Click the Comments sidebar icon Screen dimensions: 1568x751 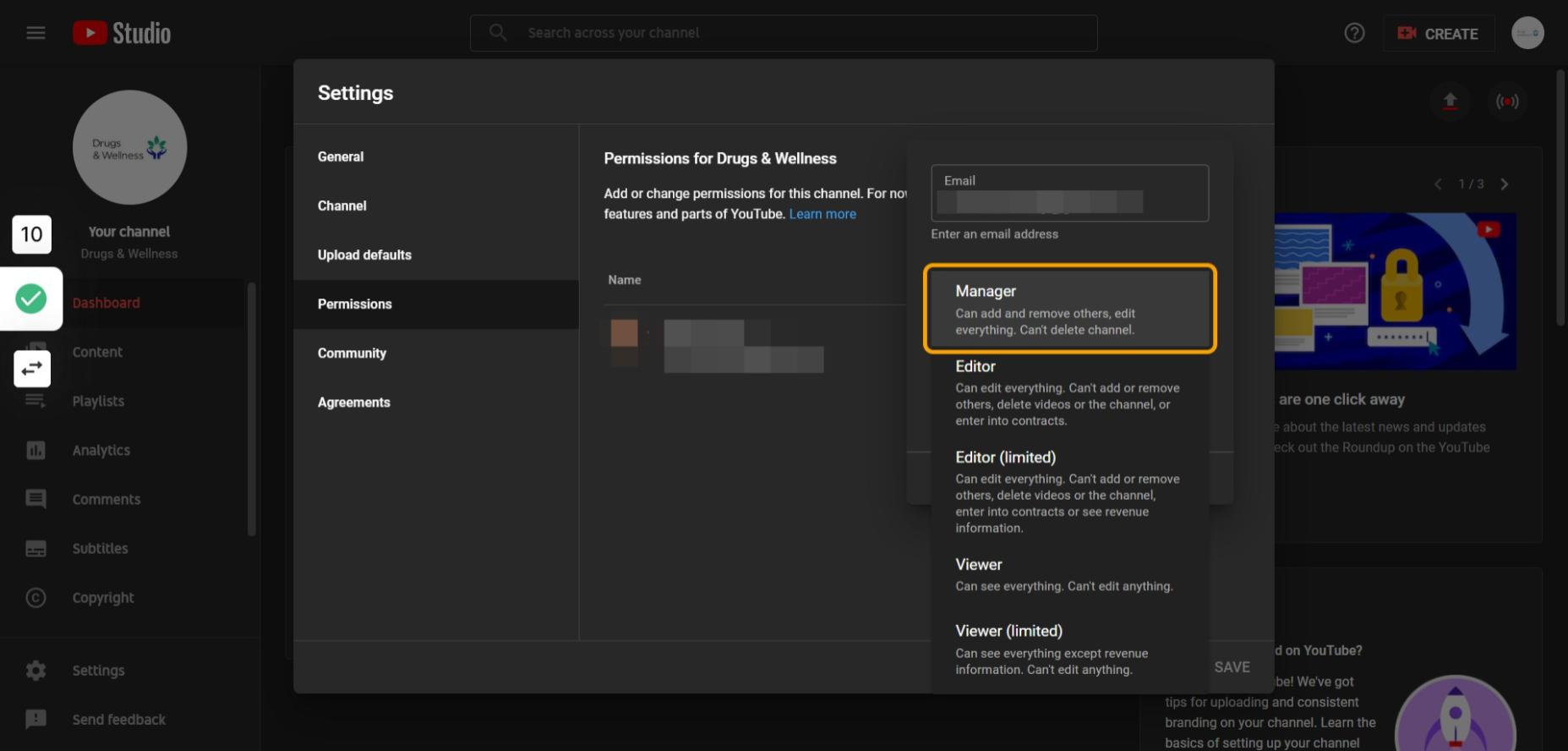(36, 499)
